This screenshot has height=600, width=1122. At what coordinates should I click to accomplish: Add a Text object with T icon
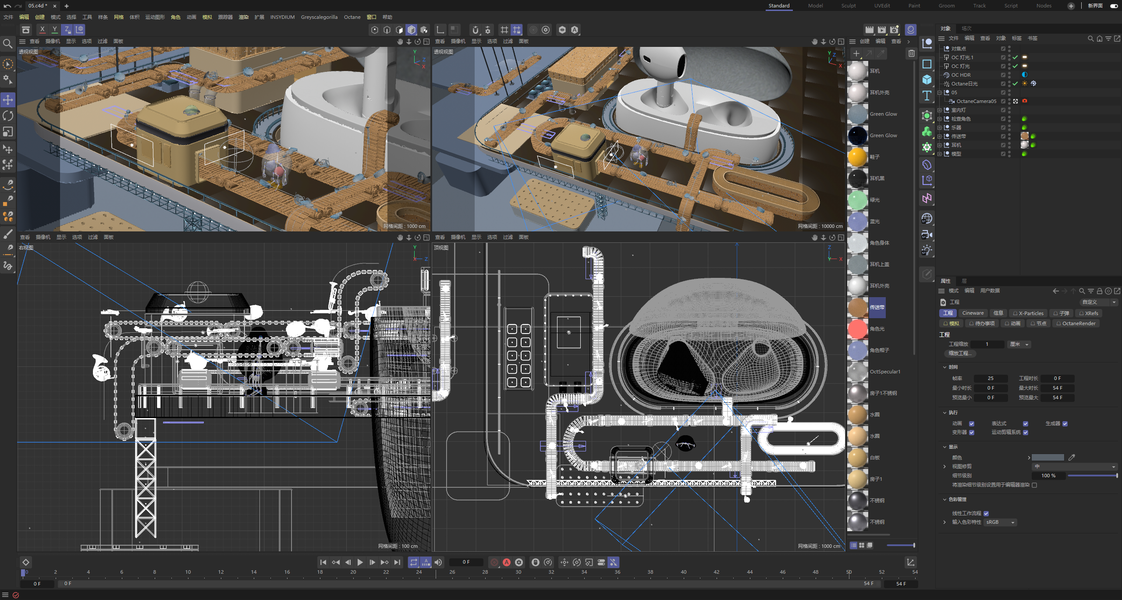(x=927, y=96)
